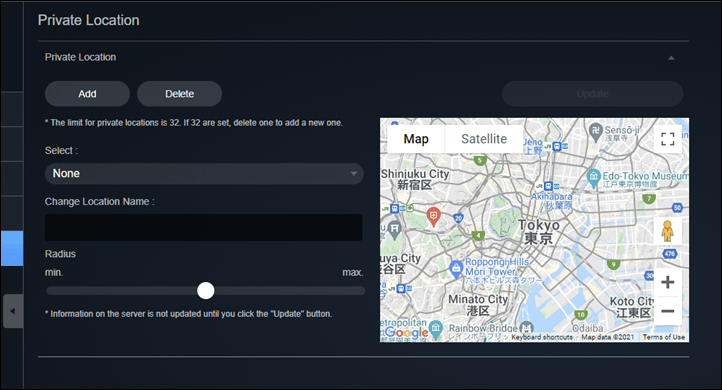Click the Sensō-ji temple marker icon
722x390 pixels.
tap(596, 131)
